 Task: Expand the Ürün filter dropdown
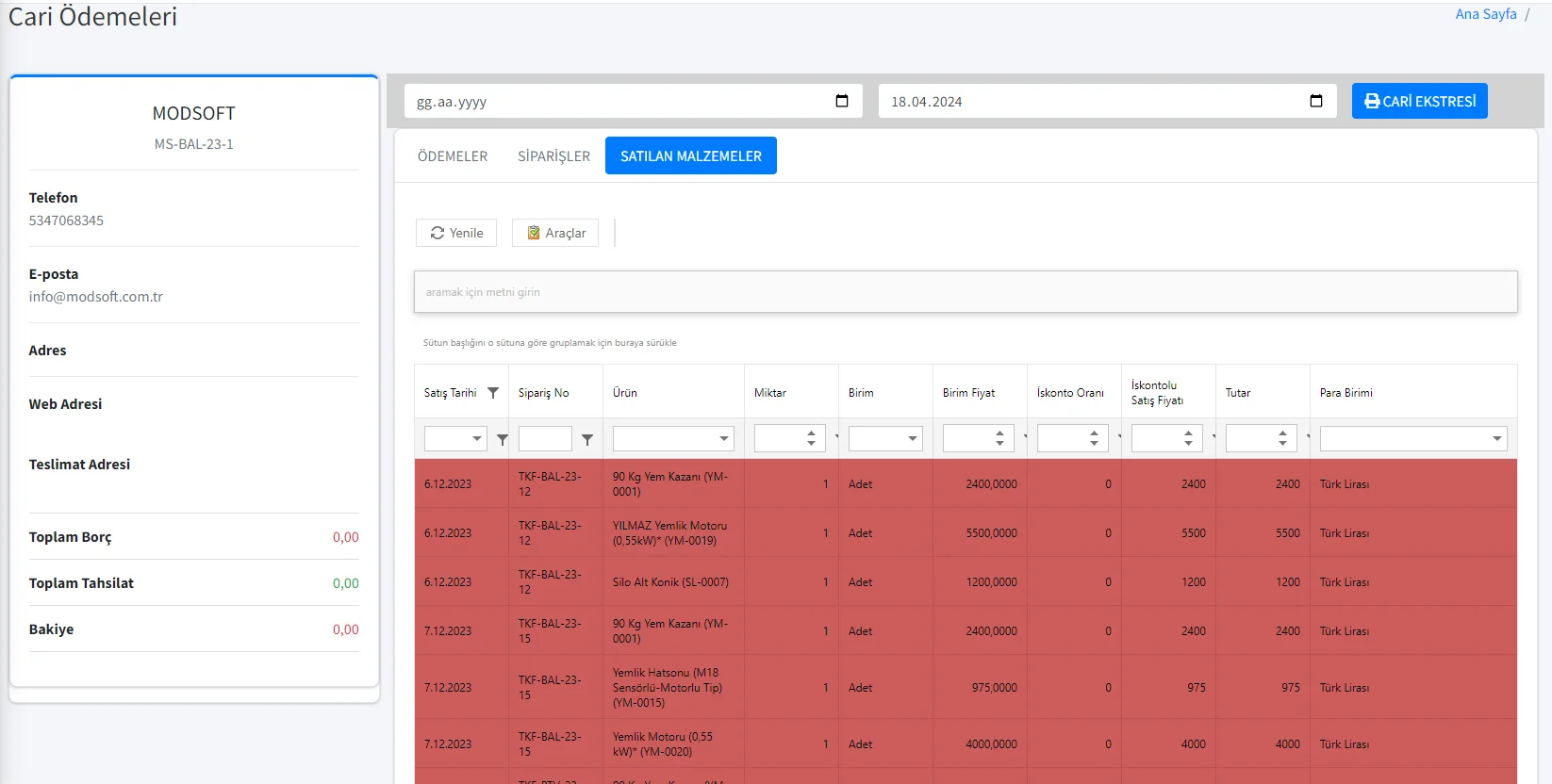pyautogui.click(x=724, y=438)
